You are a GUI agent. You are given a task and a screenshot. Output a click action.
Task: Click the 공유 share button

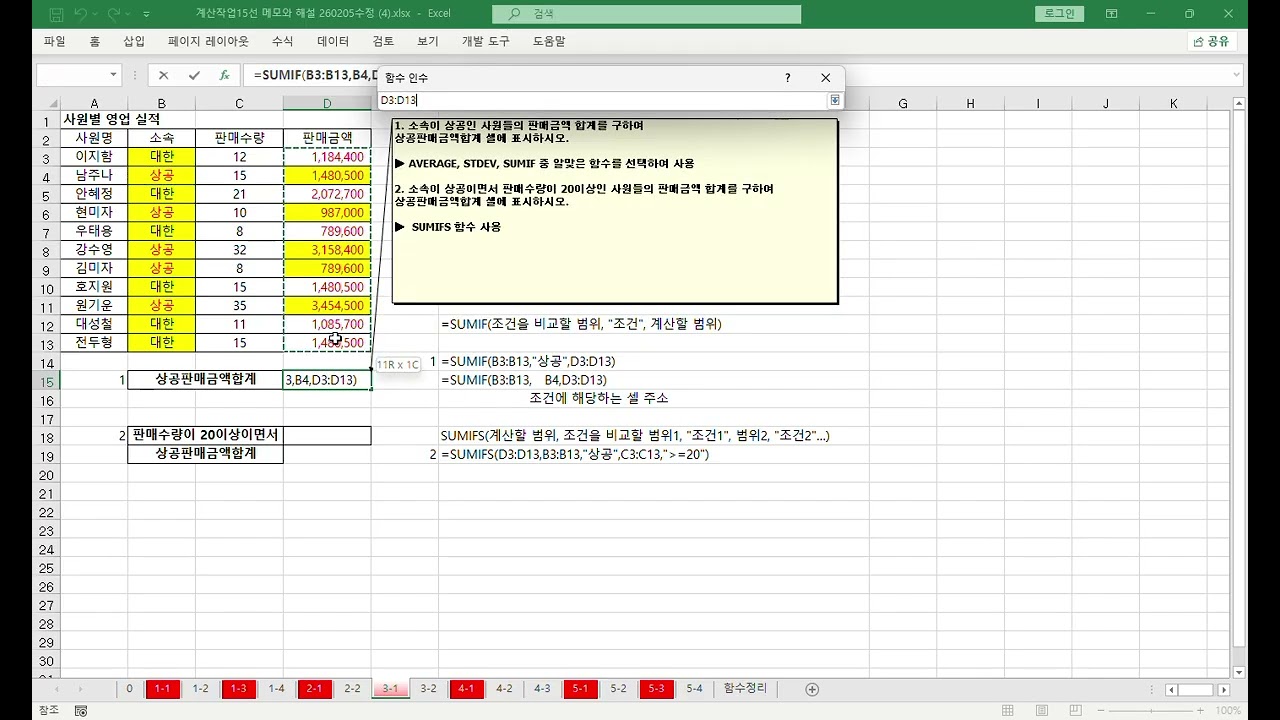point(1212,42)
